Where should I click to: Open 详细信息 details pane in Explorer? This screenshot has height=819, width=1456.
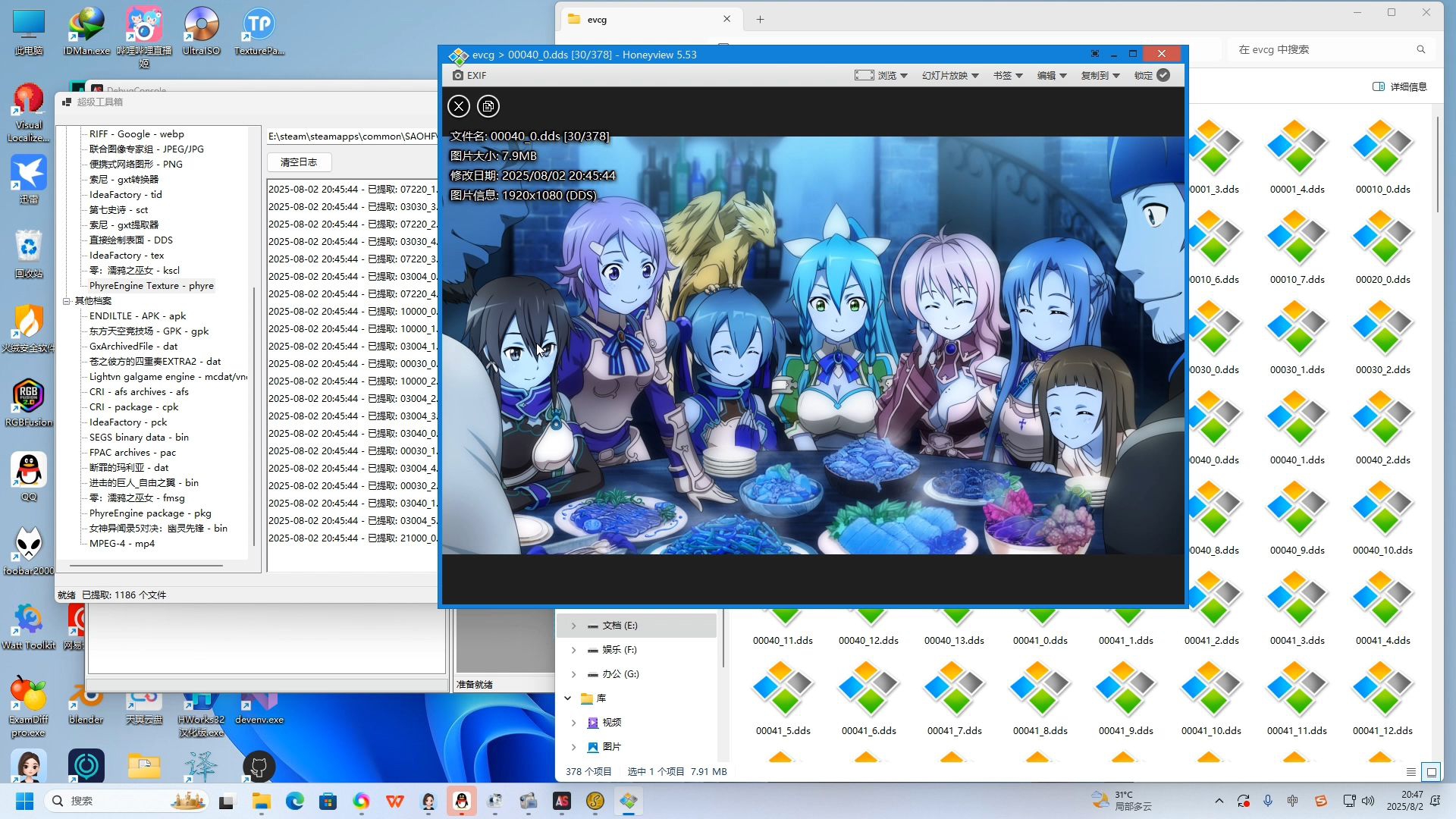(1400, 86)
